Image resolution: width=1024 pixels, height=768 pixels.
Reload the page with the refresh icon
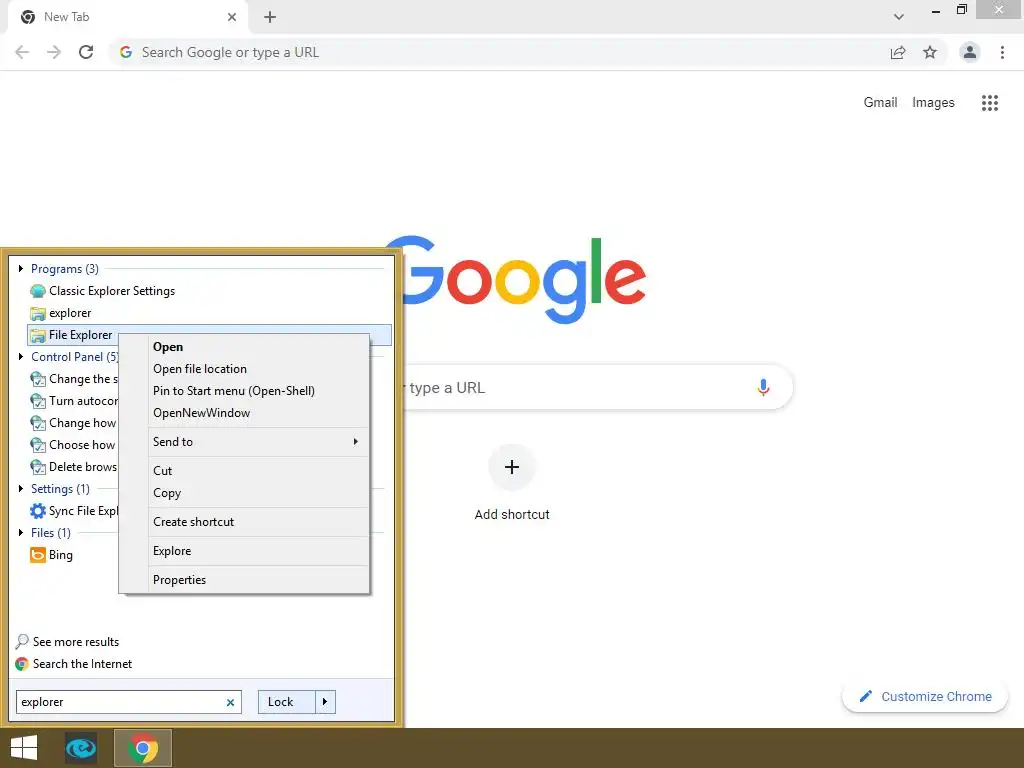click(x=86, y=52)
